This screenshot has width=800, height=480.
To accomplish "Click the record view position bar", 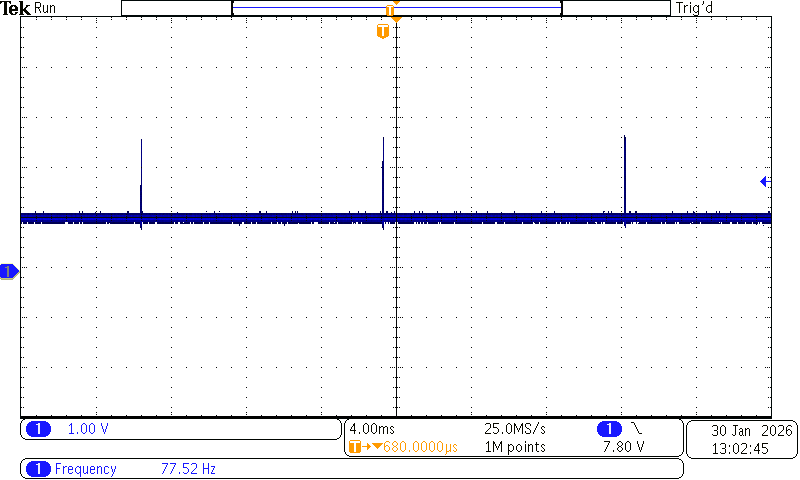I will (396, 8).
